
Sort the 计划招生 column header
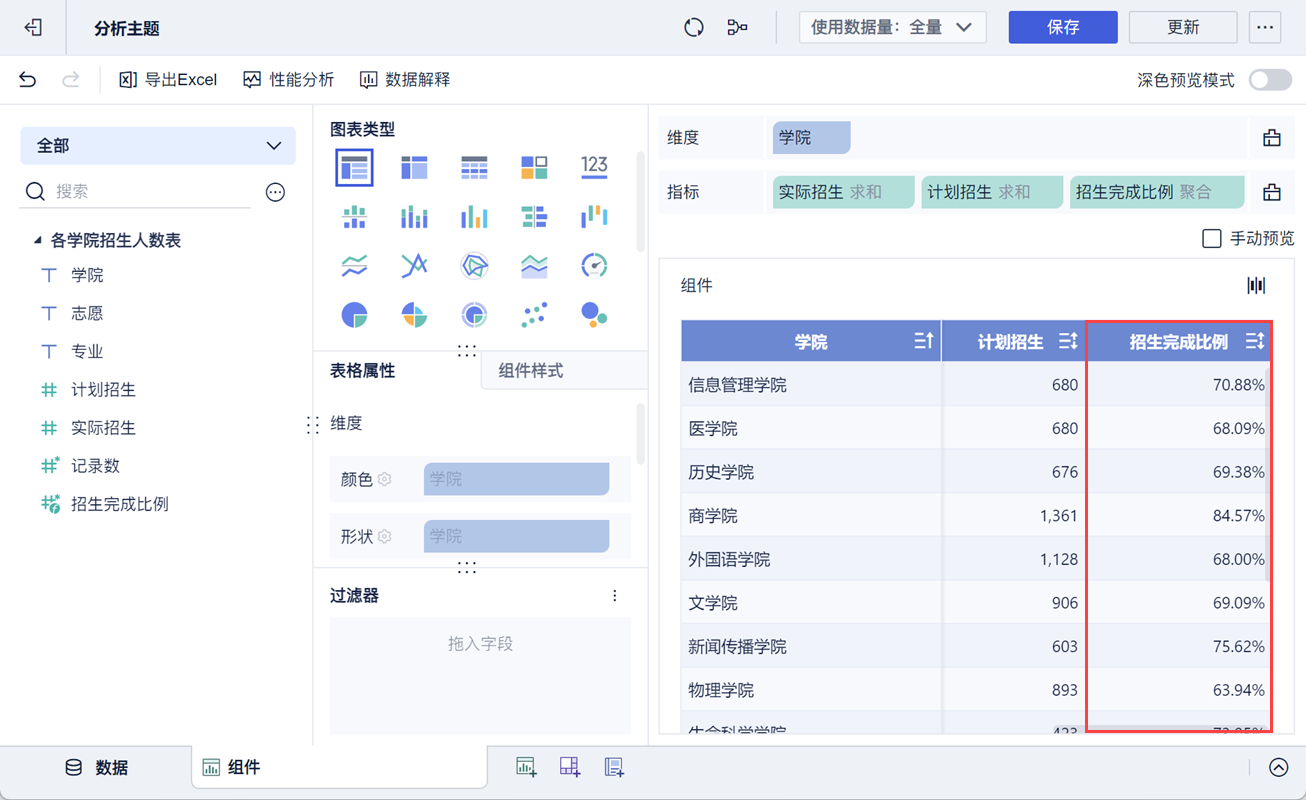pos(1068,342)
